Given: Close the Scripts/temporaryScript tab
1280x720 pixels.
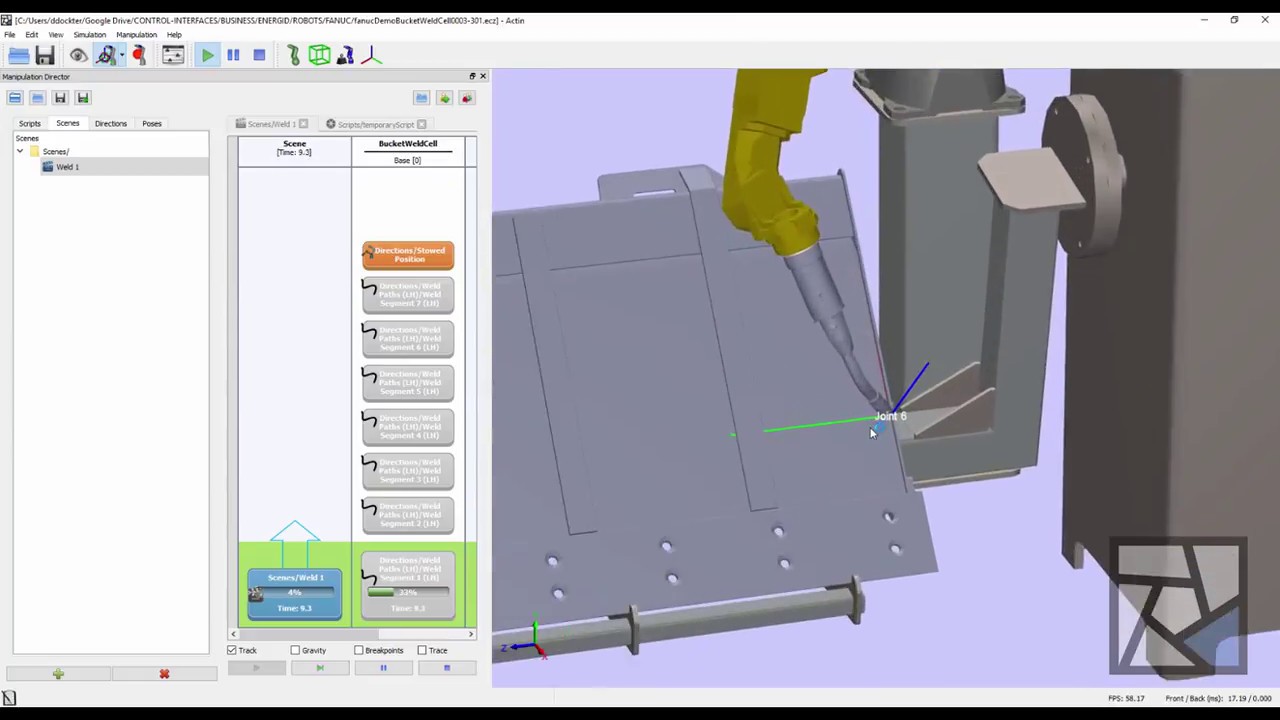Looking at the screenshot, I should [x=421, y=125].
